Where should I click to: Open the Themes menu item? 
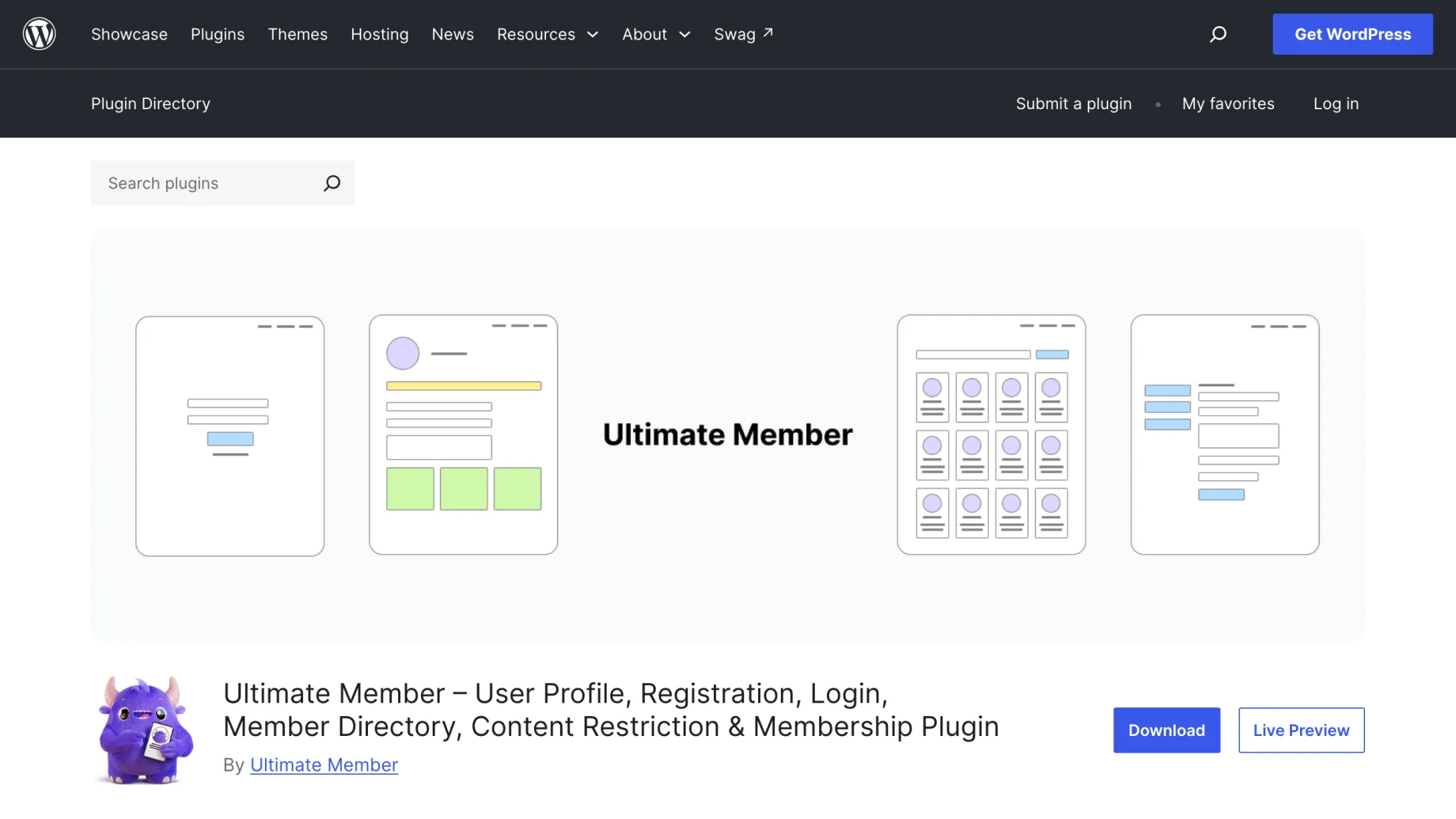[x=298, y=34]
